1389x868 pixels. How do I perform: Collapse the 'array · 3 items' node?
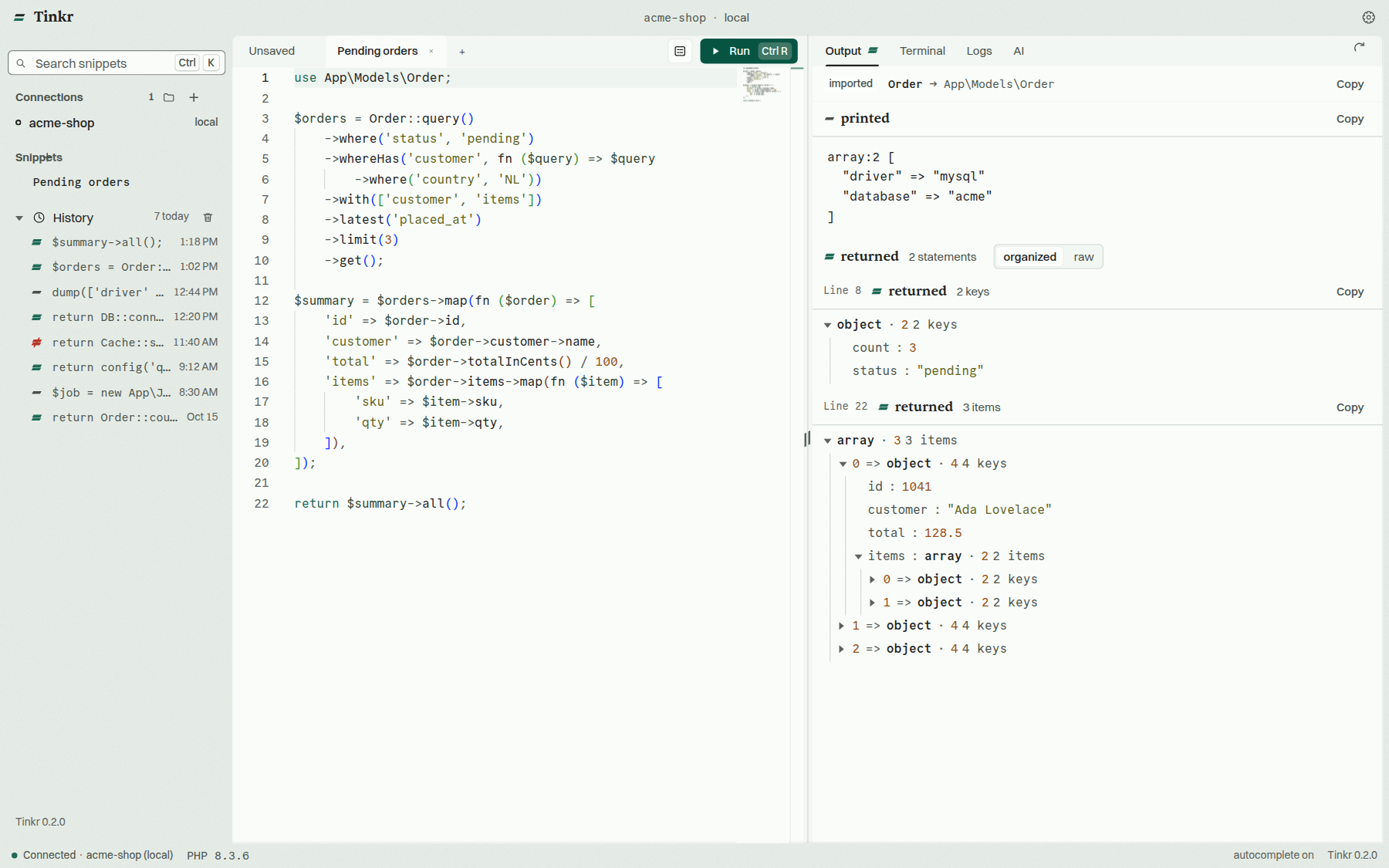tap(827, 441)
